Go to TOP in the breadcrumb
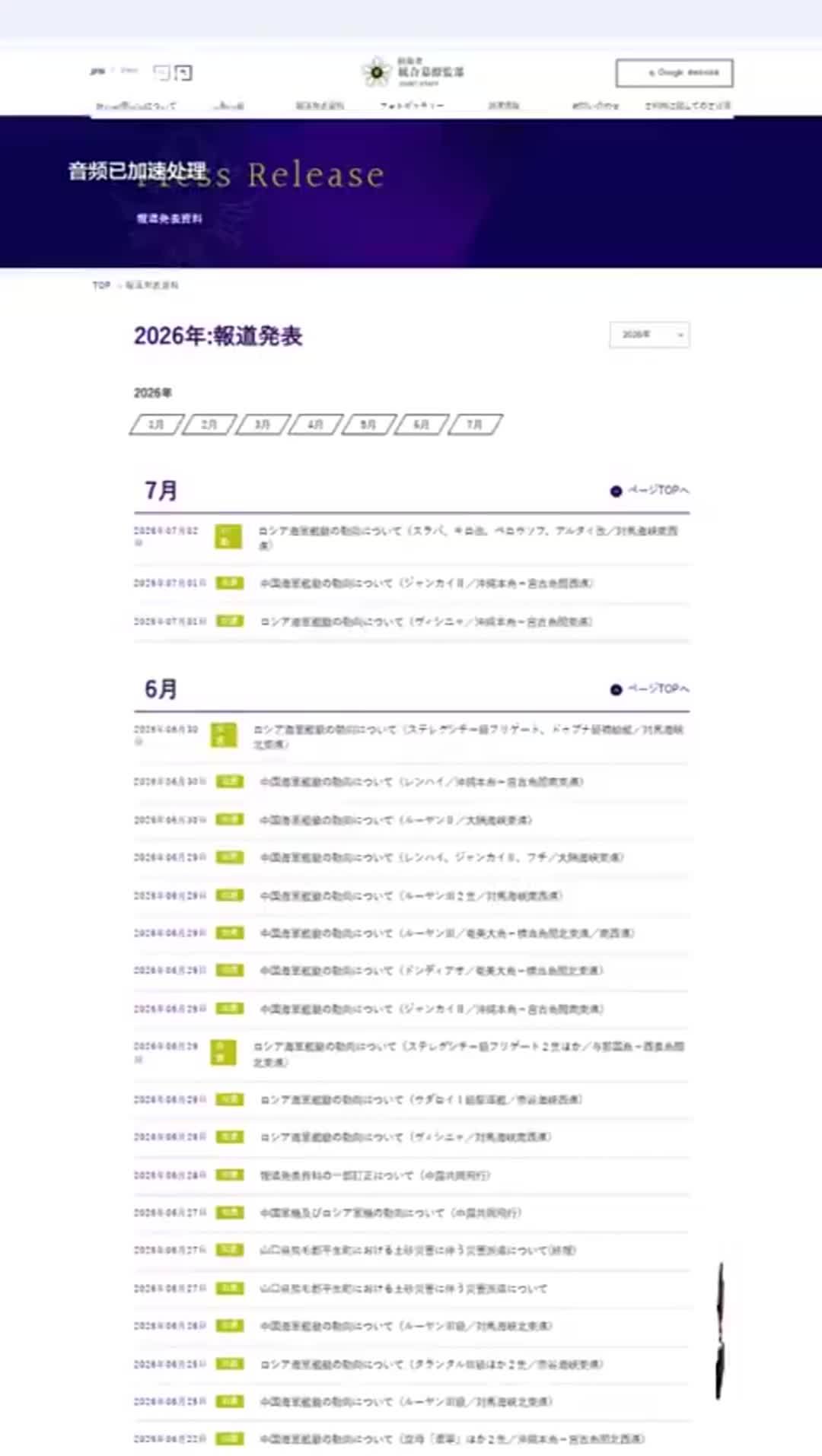 101,285
